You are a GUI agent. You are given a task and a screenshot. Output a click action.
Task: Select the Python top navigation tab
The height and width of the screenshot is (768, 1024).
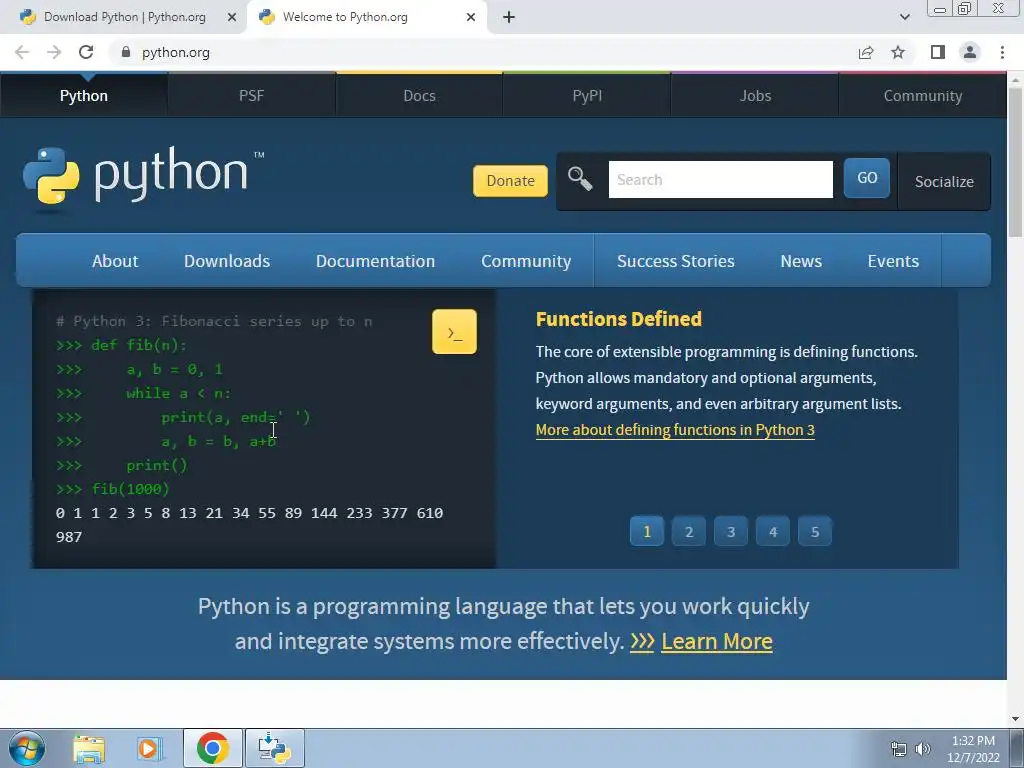click(84, 95)
